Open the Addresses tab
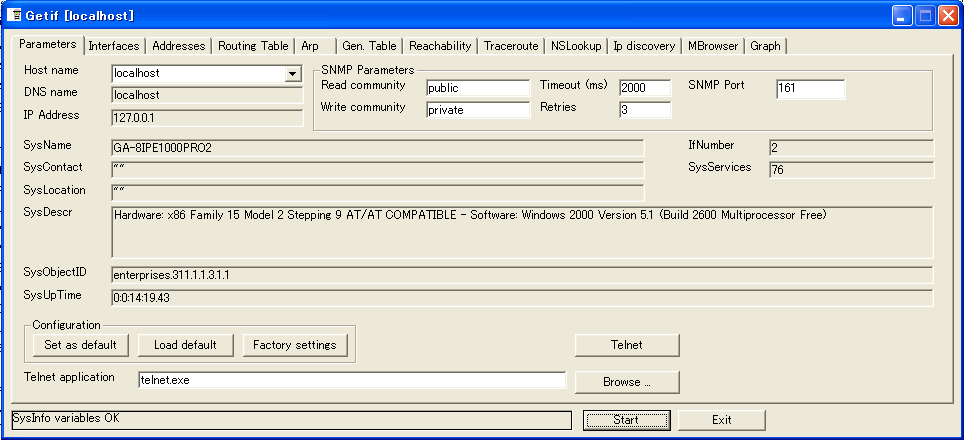Image resolution: width=964 pixels, height=440 pixels. (x=180, y=46)
